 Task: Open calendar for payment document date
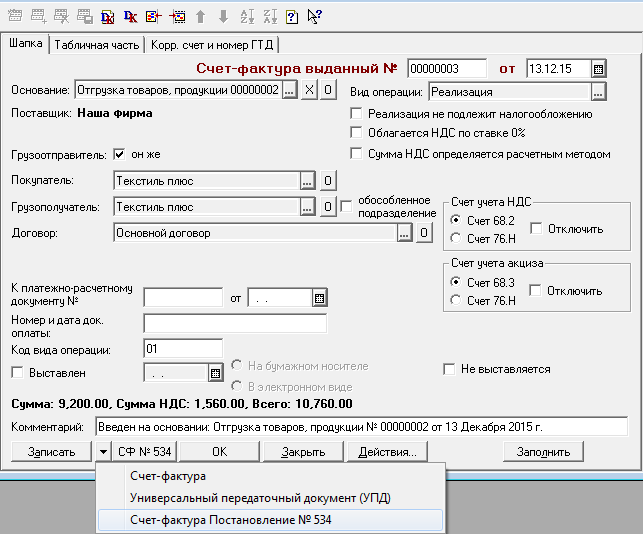point(319,298)
